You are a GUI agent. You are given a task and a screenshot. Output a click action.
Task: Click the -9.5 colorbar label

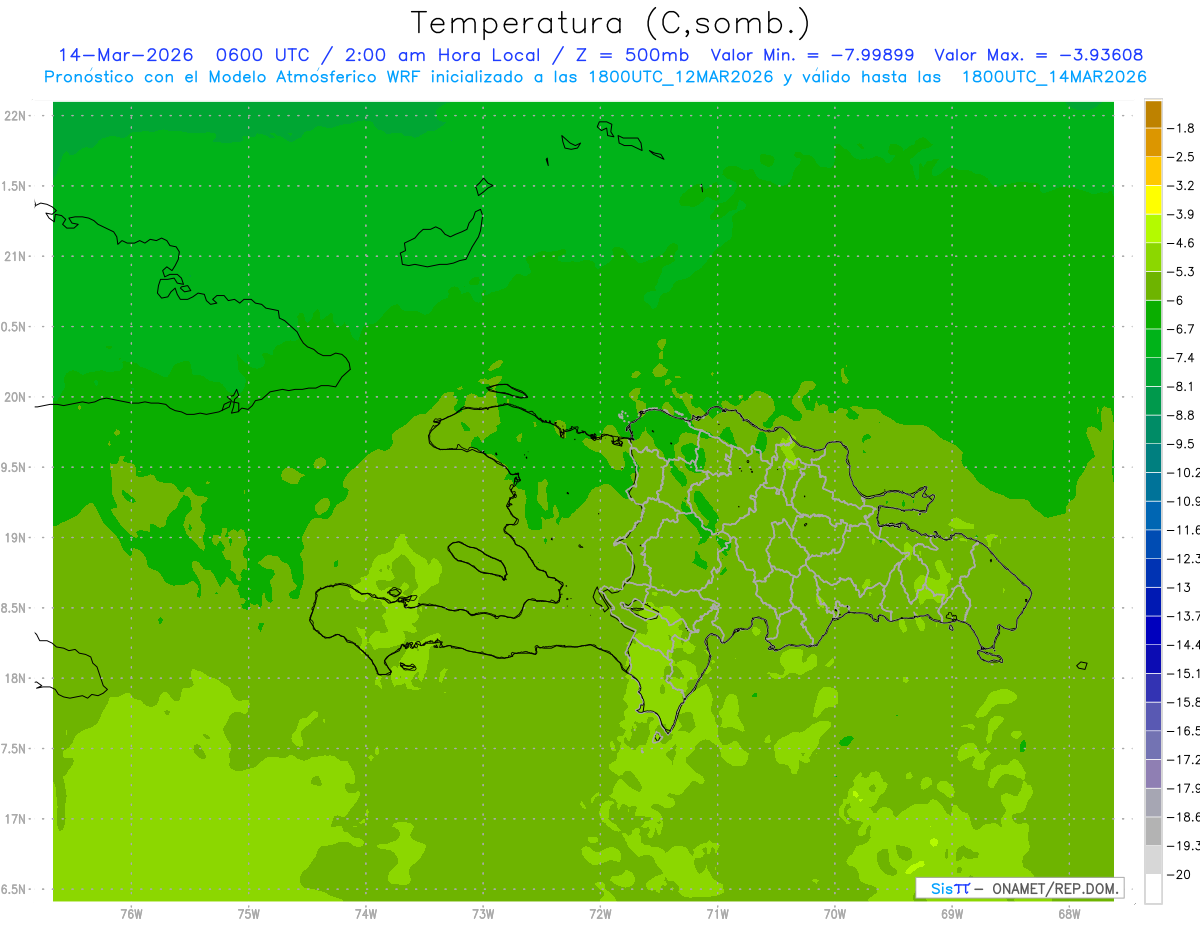pos(1182,444)
